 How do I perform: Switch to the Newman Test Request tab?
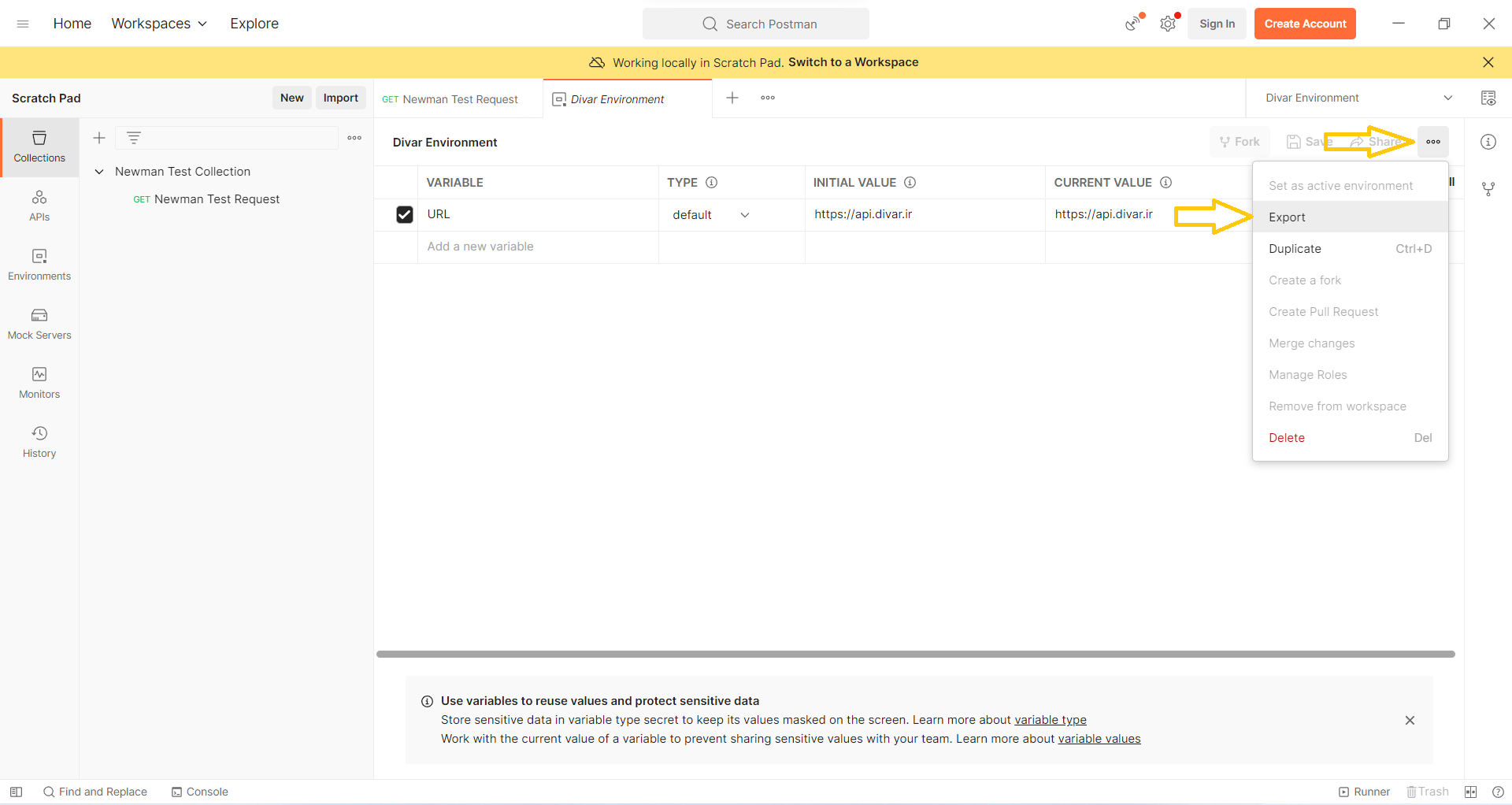458,98
